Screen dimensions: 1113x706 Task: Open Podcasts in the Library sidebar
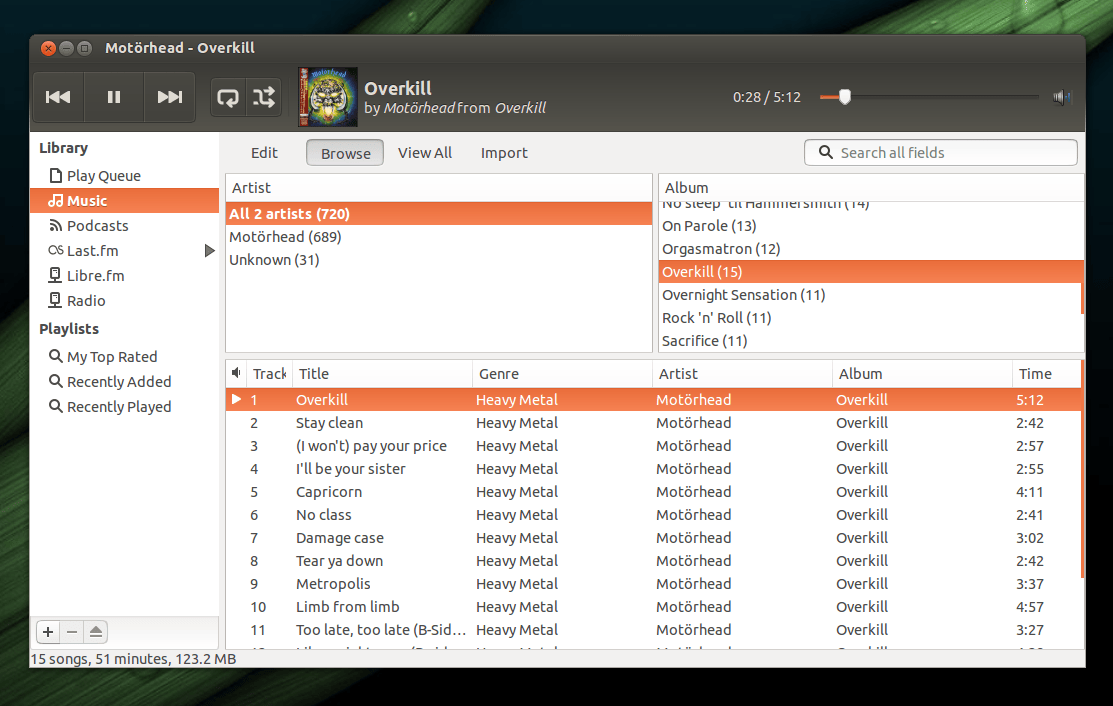[97, 226]
